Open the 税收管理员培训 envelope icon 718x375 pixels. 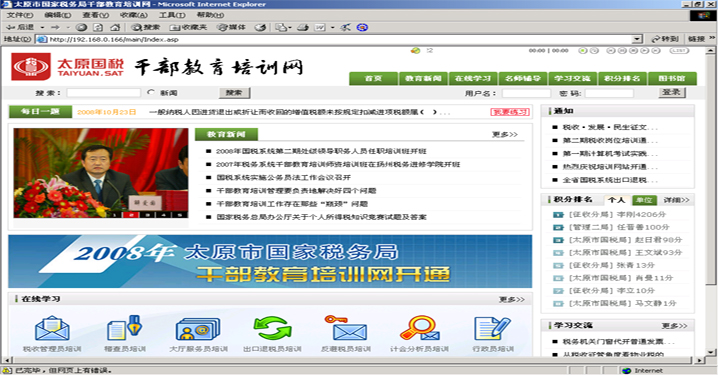click(x=52, y=329)
